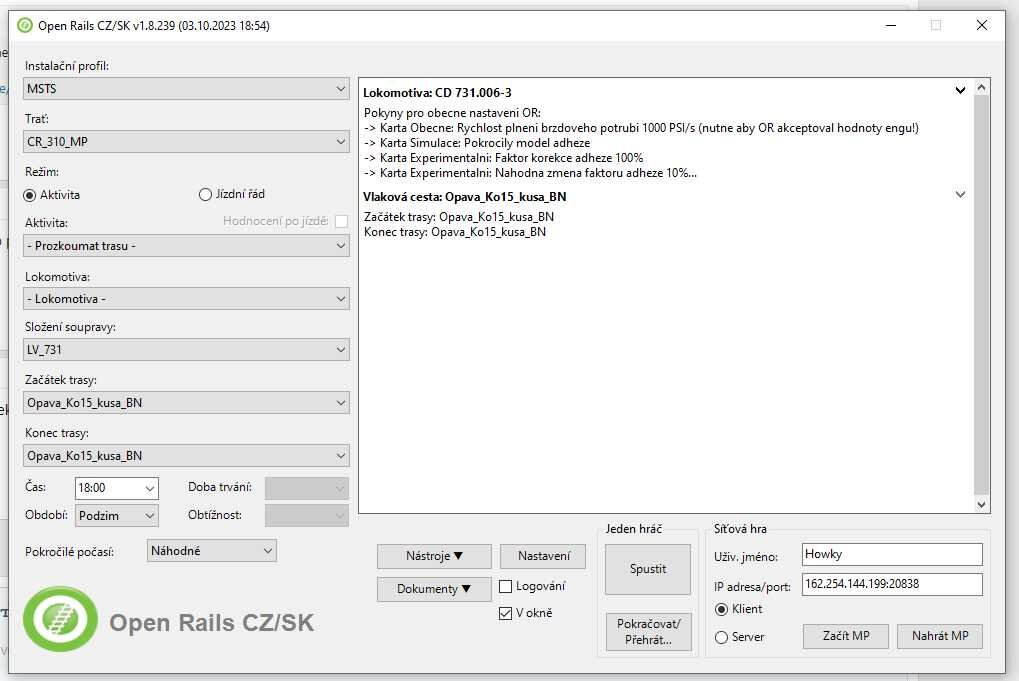This screenshot has height=681, width=1019.
Task: Toggle the V okně checkbox
Action: (x=506, y=613)
